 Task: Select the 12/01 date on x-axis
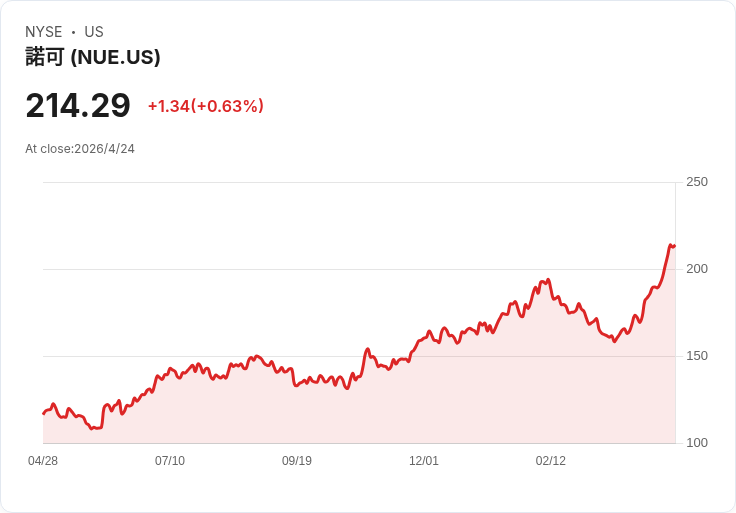click(424, 461)
